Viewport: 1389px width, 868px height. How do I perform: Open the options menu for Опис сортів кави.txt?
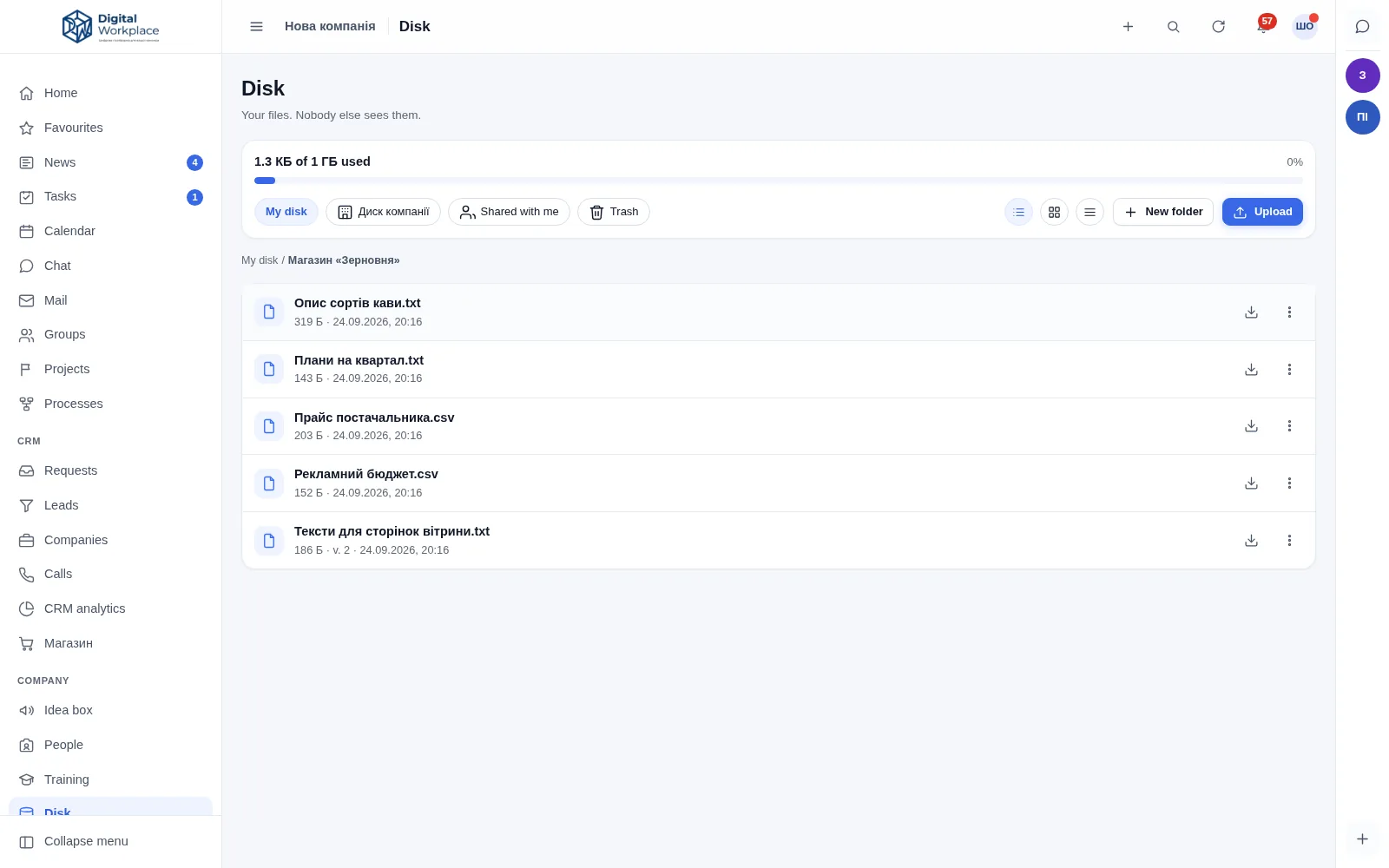point(1289,312)
